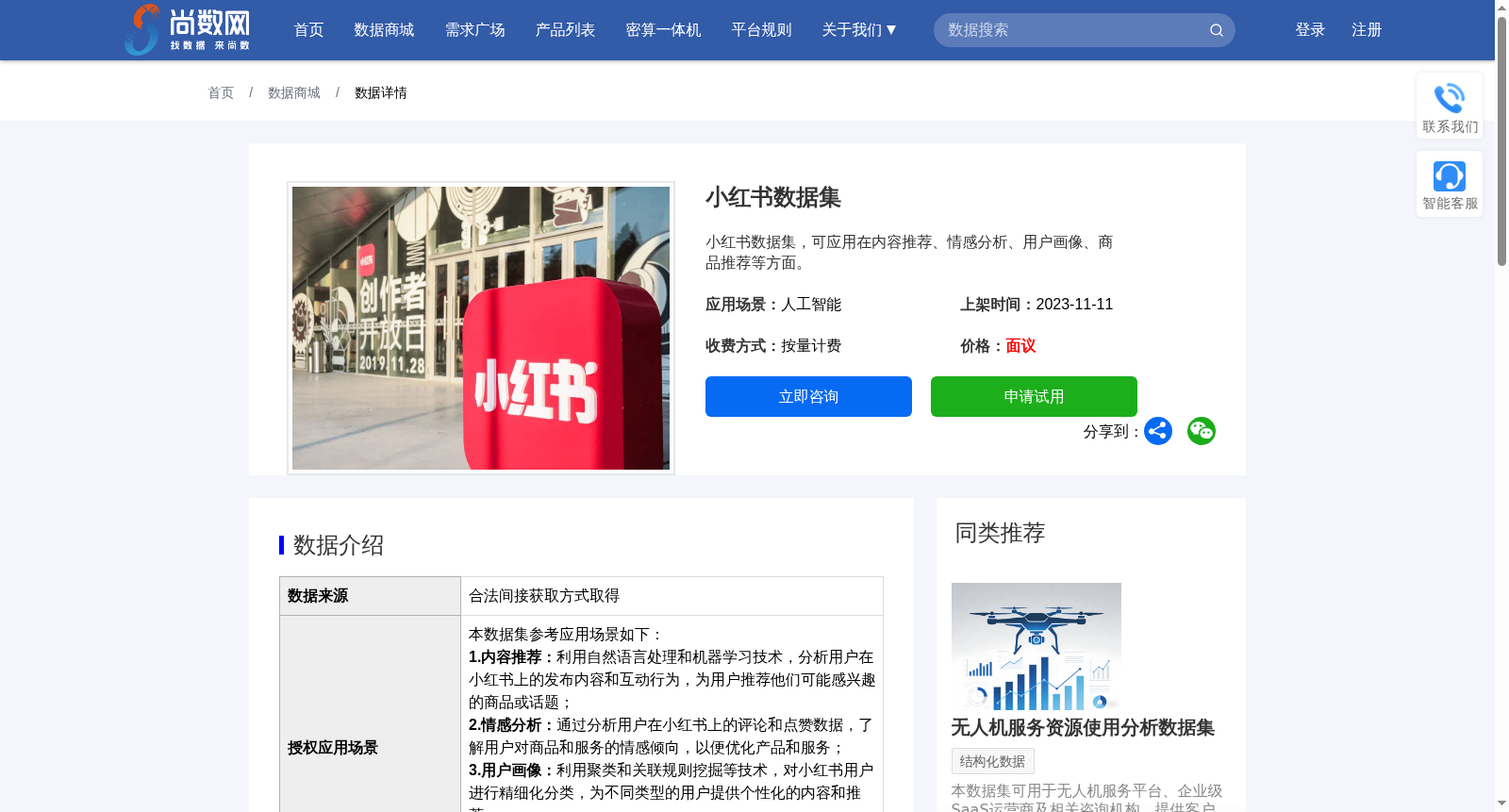This screenshot has width=1509, height=812.
Task: Open the drone dataset thumbnail image
Action: (x=1036, y=647)
